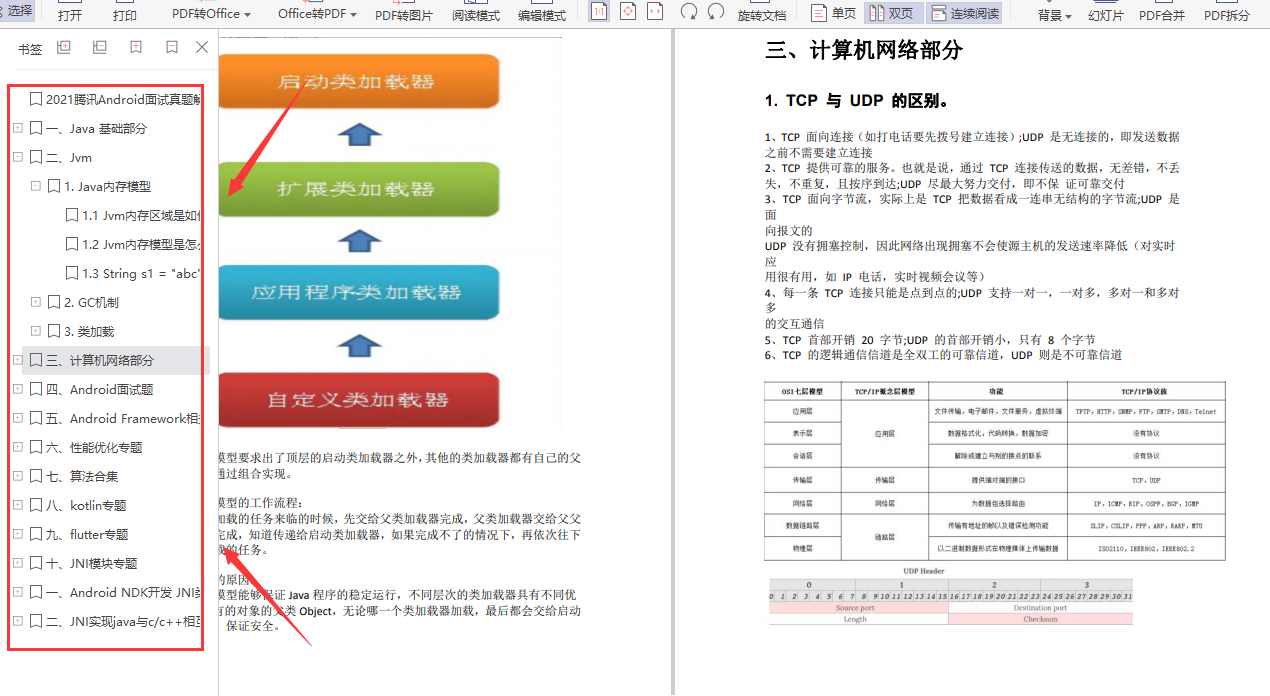
Task: Open the 背景 background dropdown
Action: (x=1055, y=16)
